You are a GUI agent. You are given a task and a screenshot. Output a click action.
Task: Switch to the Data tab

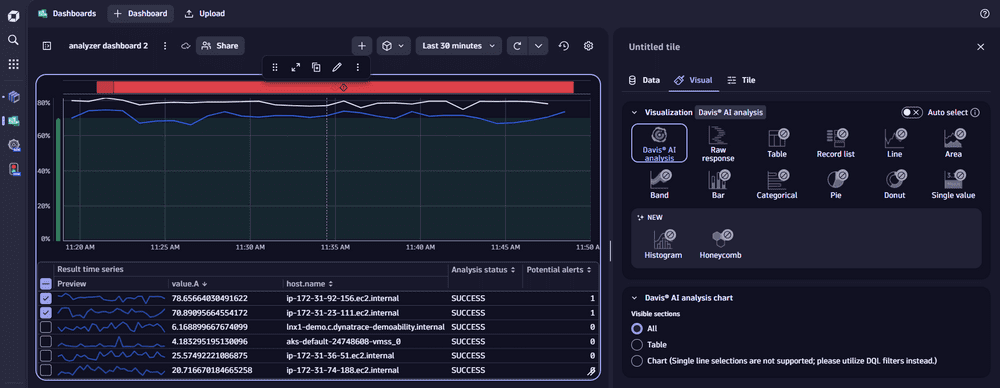(x=644, y=80)
